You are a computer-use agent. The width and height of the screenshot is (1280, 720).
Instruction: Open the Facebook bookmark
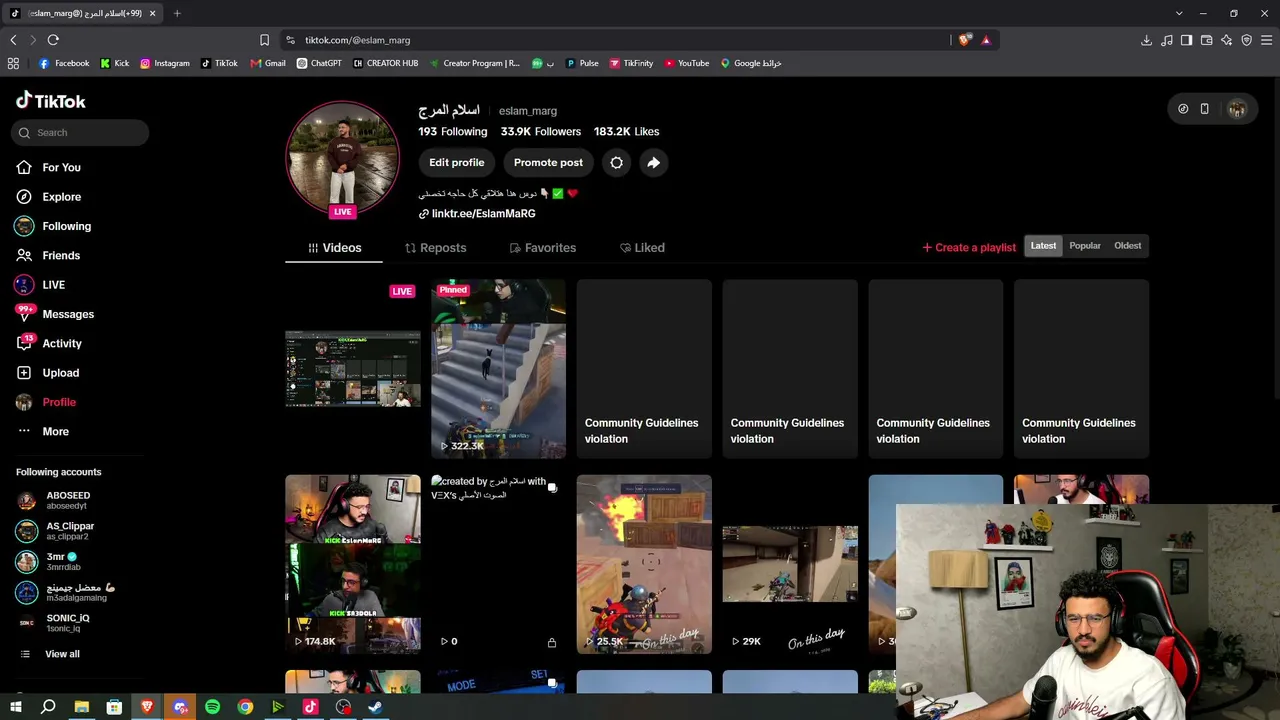pyautogui.click(x=64, y=63)
